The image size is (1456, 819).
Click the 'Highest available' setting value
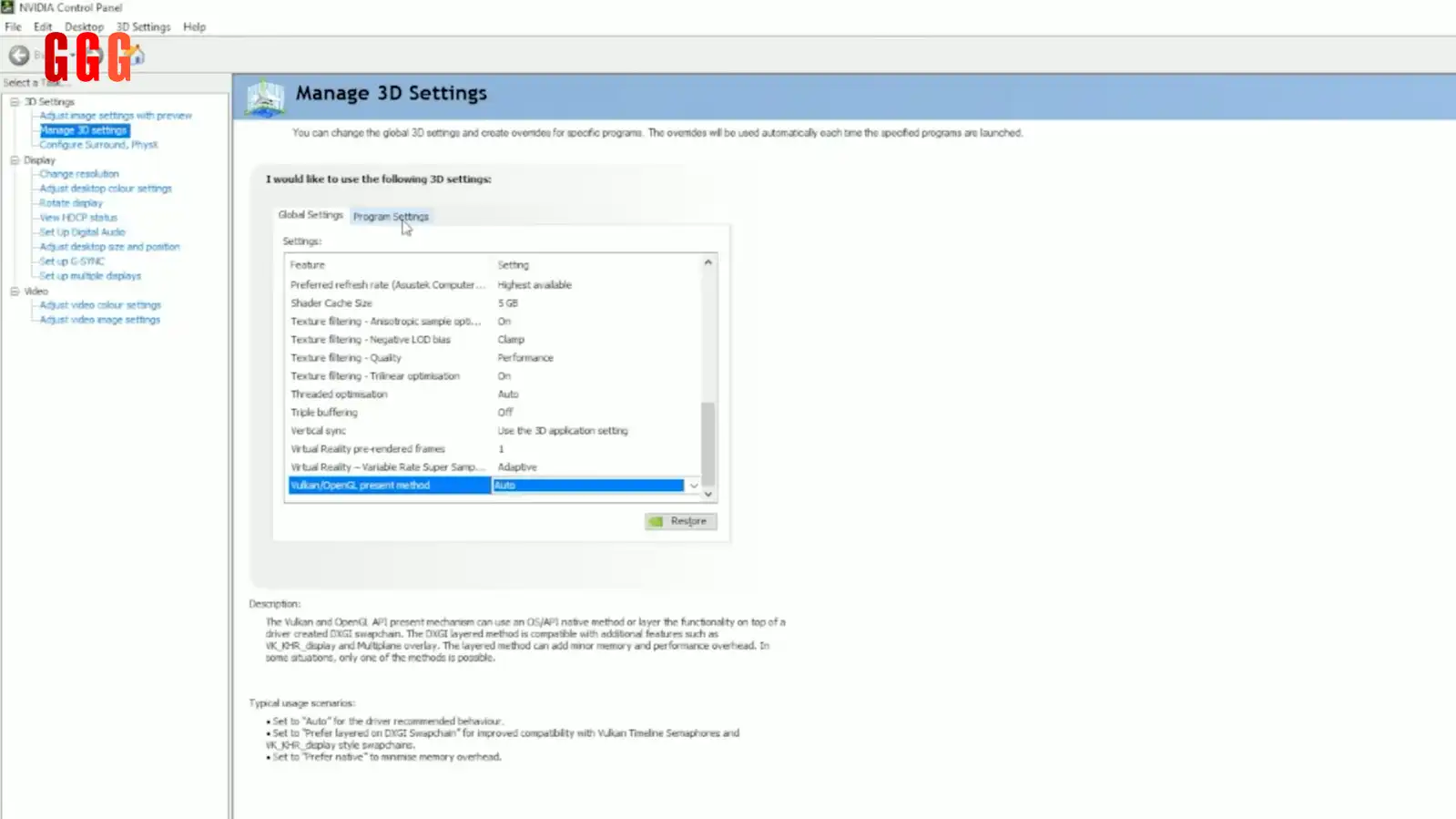(535, 285)
